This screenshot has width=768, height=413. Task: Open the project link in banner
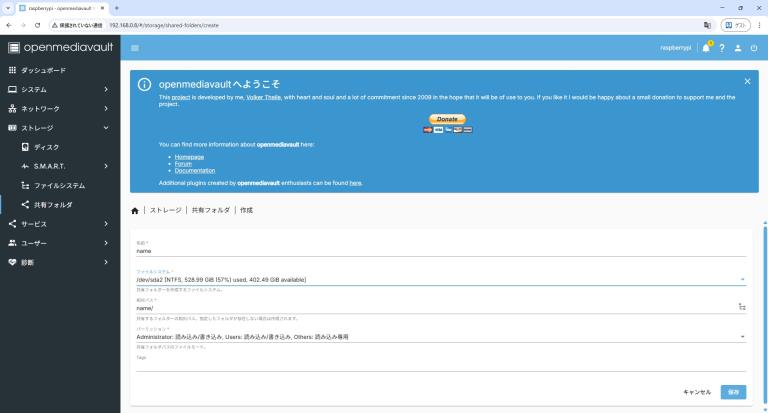point(181,97)
